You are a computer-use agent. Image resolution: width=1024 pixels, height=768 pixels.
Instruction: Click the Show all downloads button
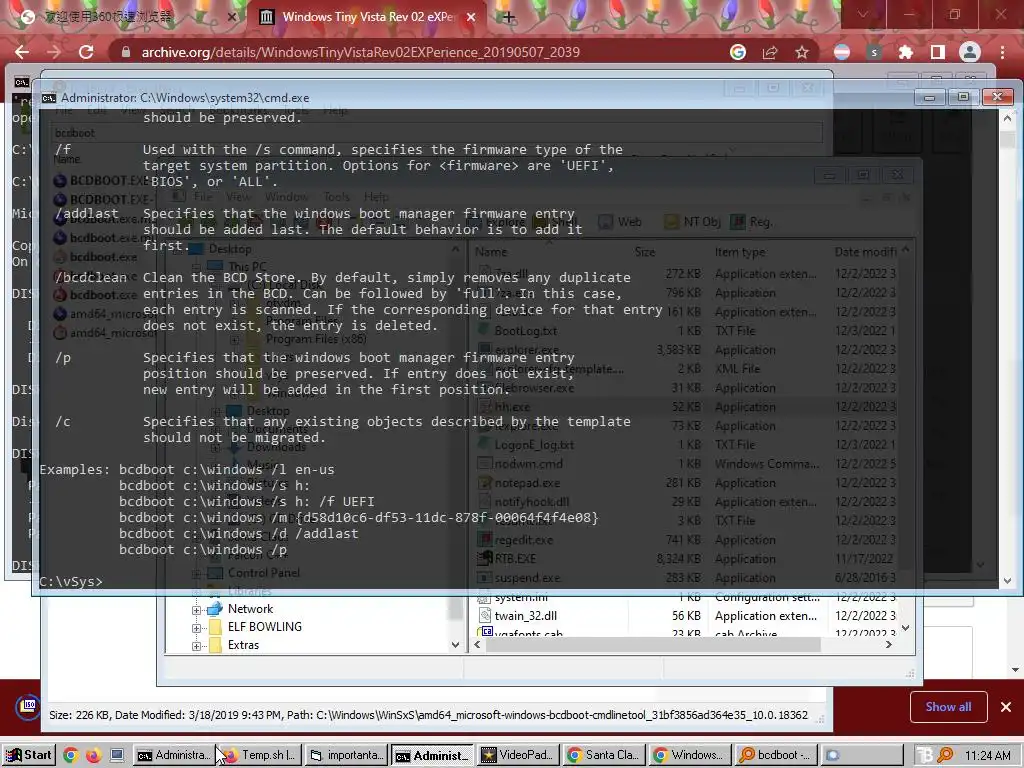(x=948, y=707)
